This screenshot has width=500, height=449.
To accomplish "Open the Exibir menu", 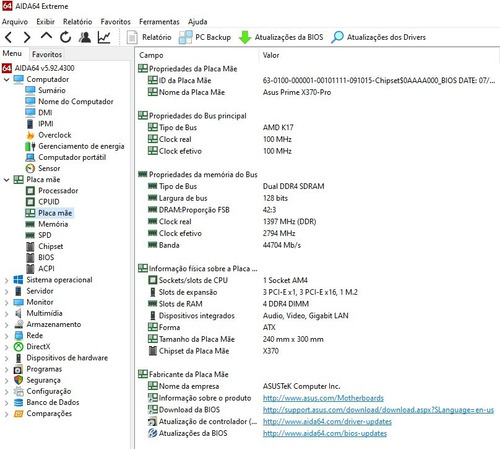I will (x=45, y=22).
